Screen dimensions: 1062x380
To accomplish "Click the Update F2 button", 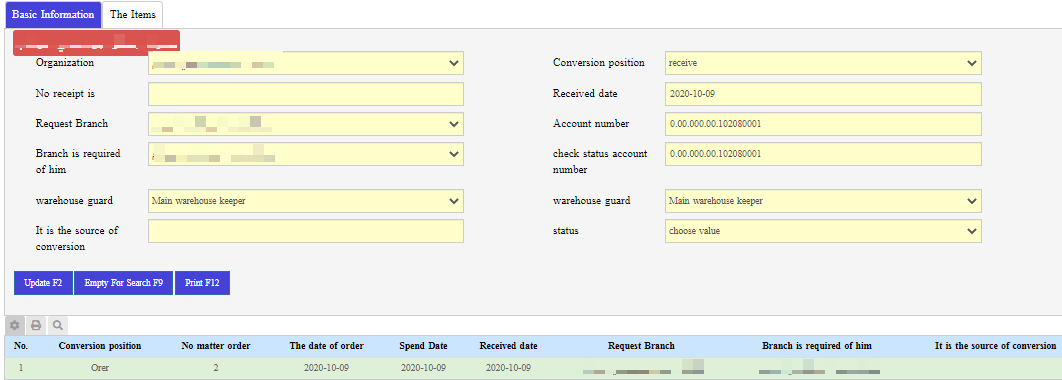I will click(43, 283).
